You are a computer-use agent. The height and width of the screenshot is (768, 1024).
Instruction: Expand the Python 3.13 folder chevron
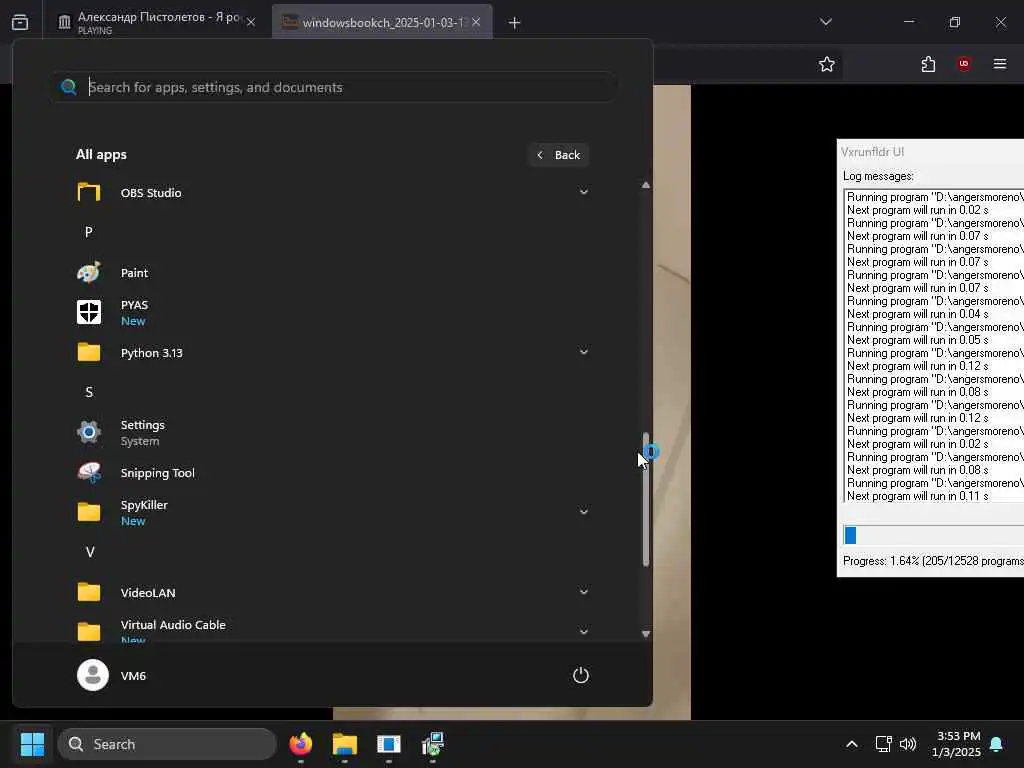584,352
